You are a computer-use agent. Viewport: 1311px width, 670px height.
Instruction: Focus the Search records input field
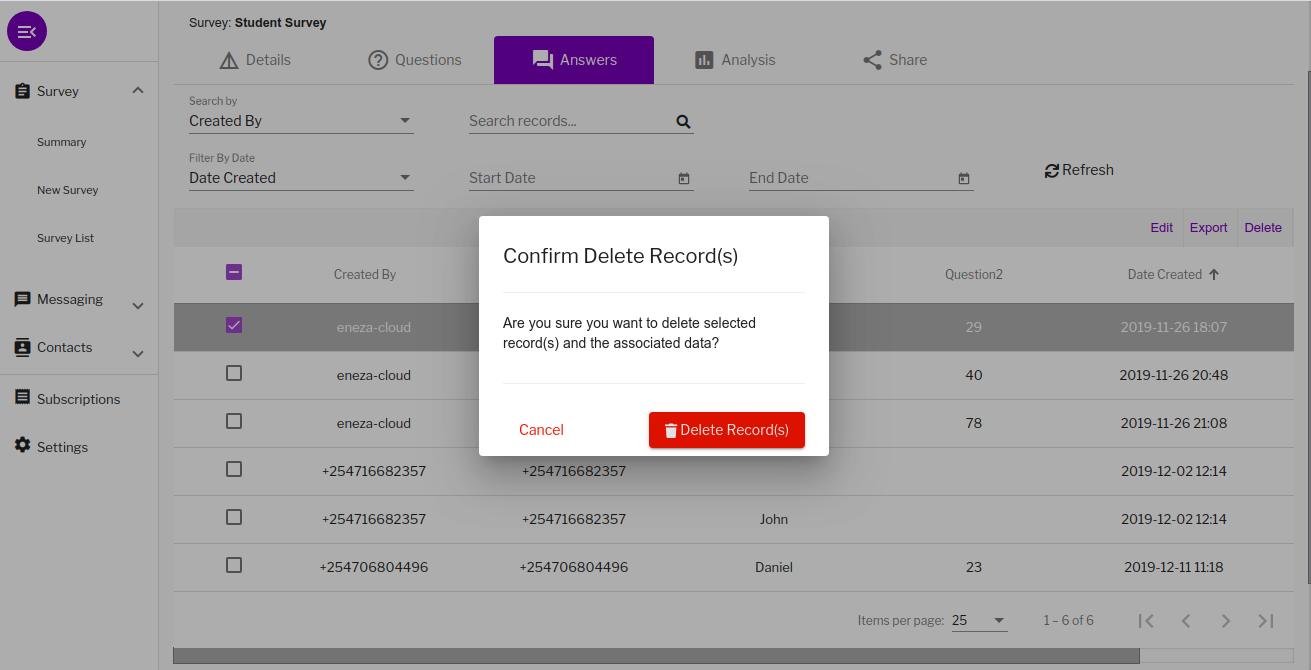[571, 121]
